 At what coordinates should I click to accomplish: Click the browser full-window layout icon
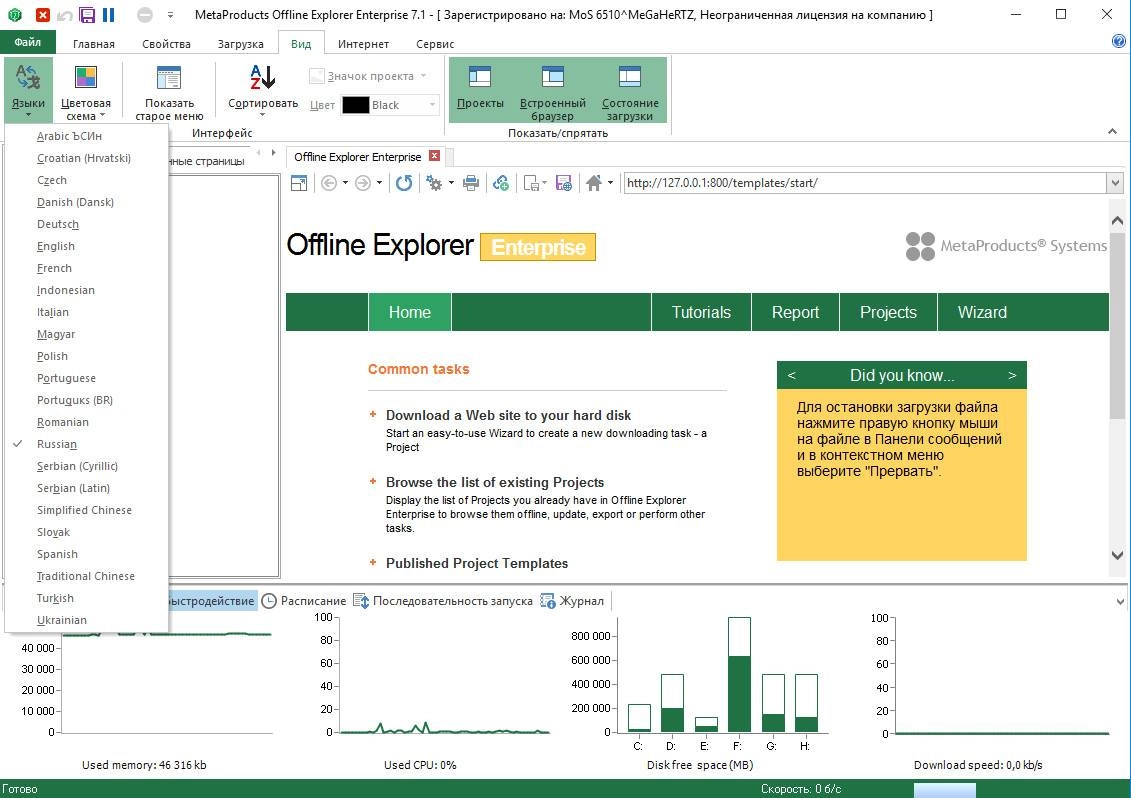tap(299, 183)
